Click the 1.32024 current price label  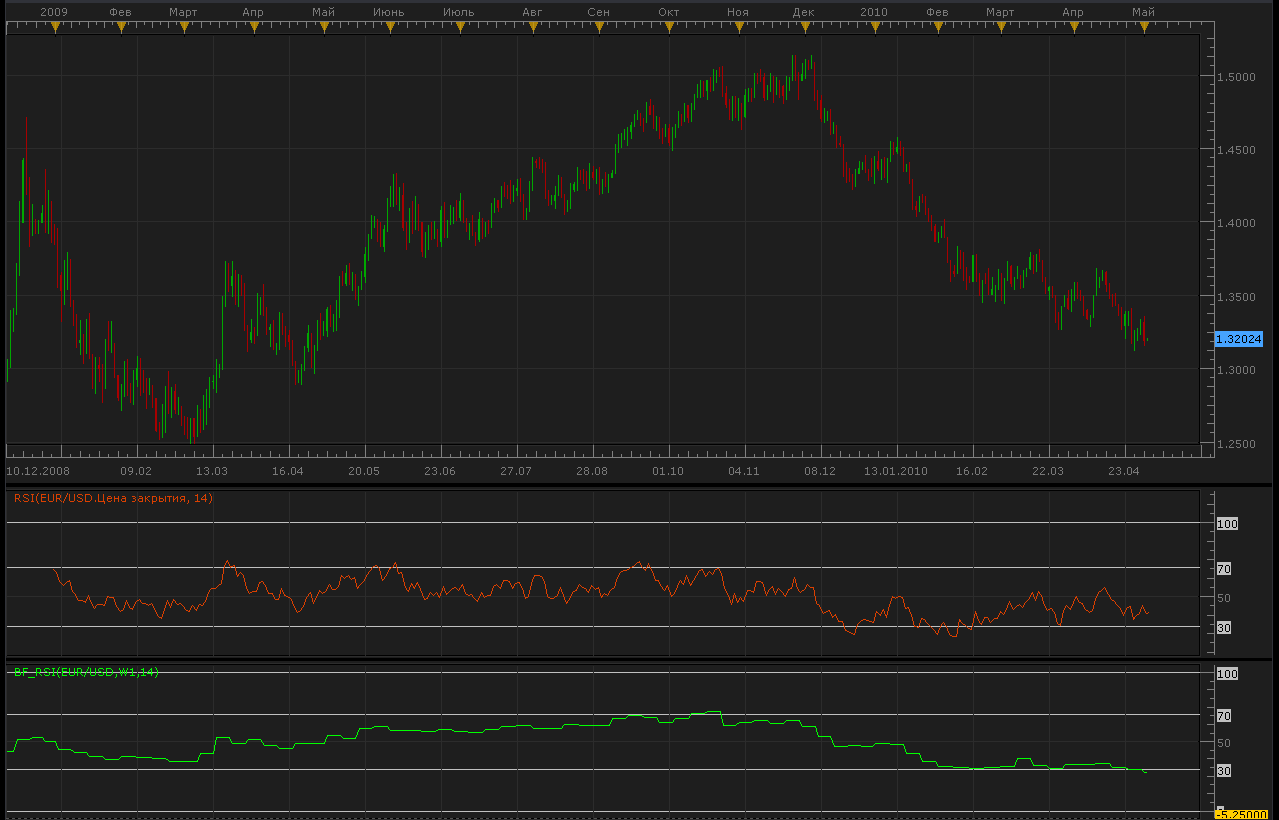coord(1238,339)
